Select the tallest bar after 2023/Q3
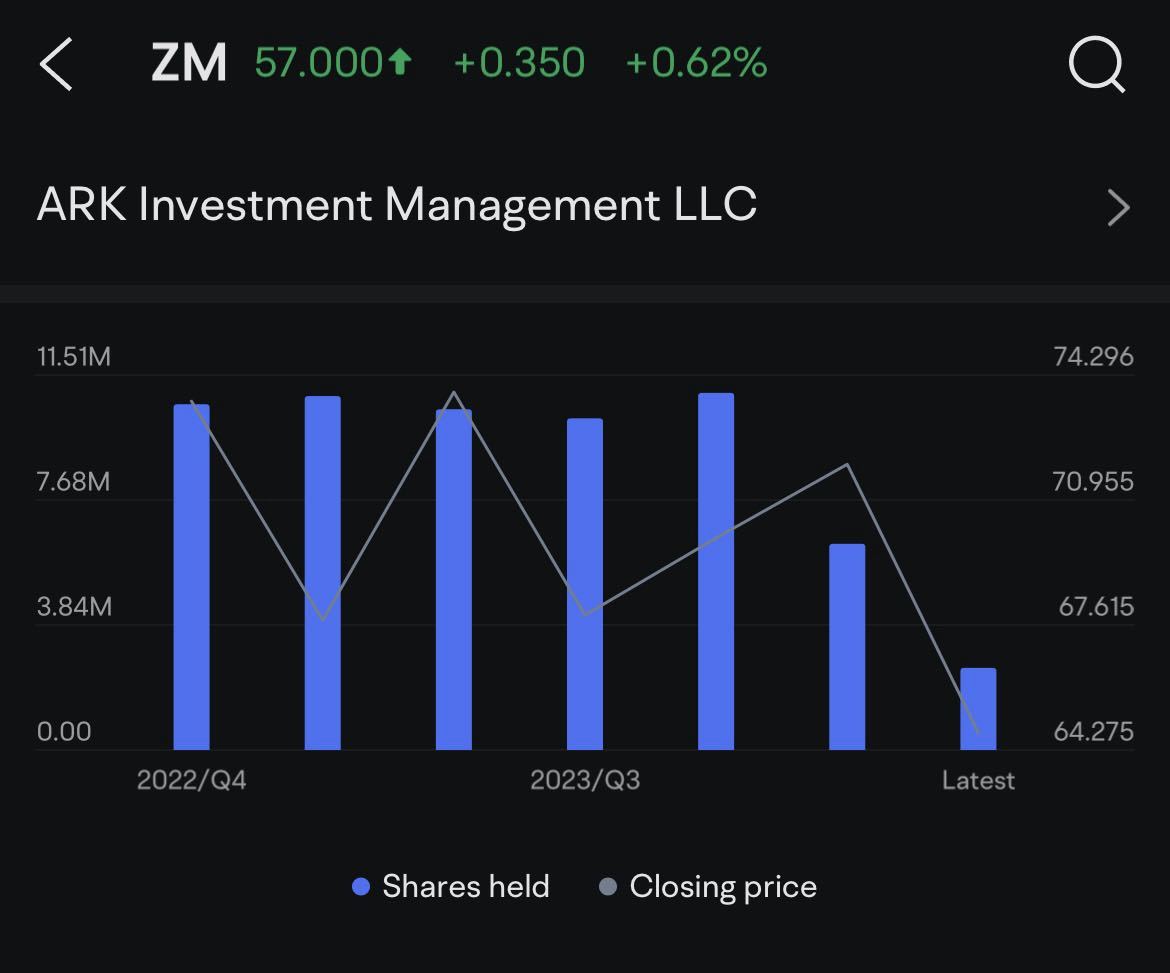This screenshot has height=973, width=1170. point(716,571)
